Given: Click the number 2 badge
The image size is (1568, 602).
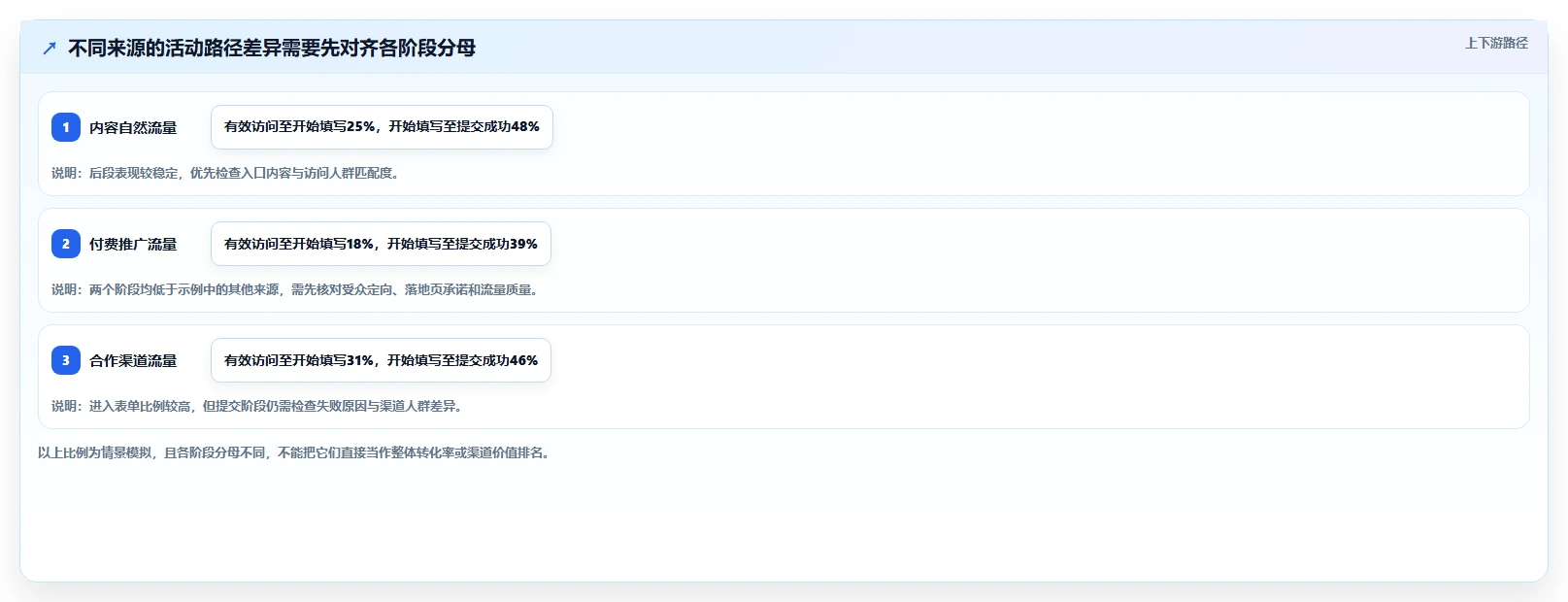Looking at the screenshot, I should [x=66, y=244].
